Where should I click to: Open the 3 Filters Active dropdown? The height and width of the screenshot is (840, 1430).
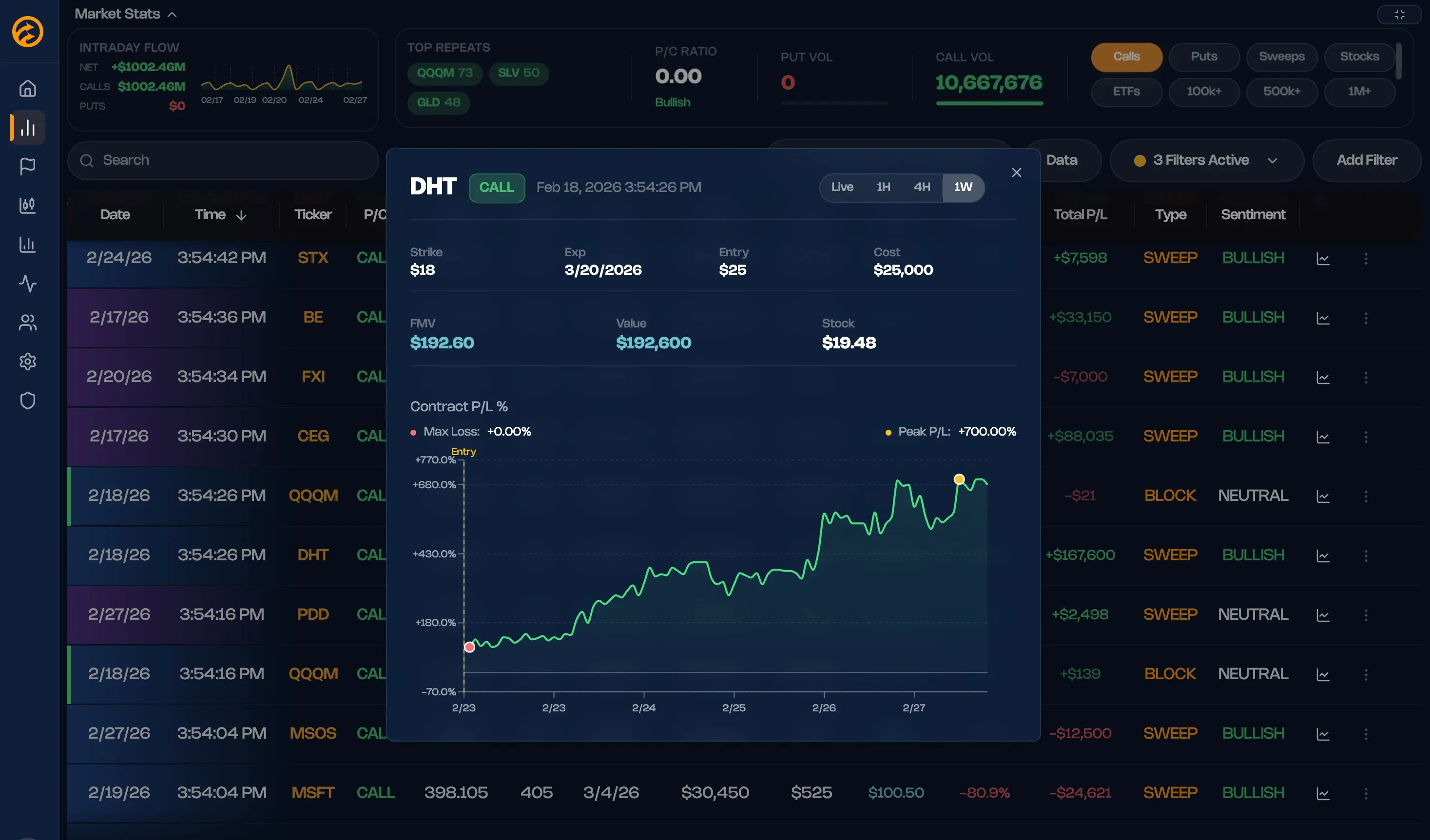(1206, 160)
